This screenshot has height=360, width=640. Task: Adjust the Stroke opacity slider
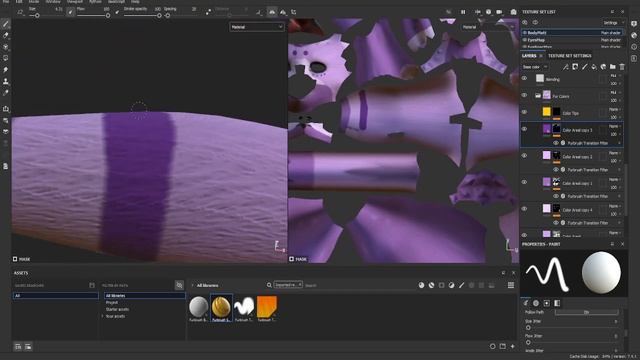pos(143,16)
